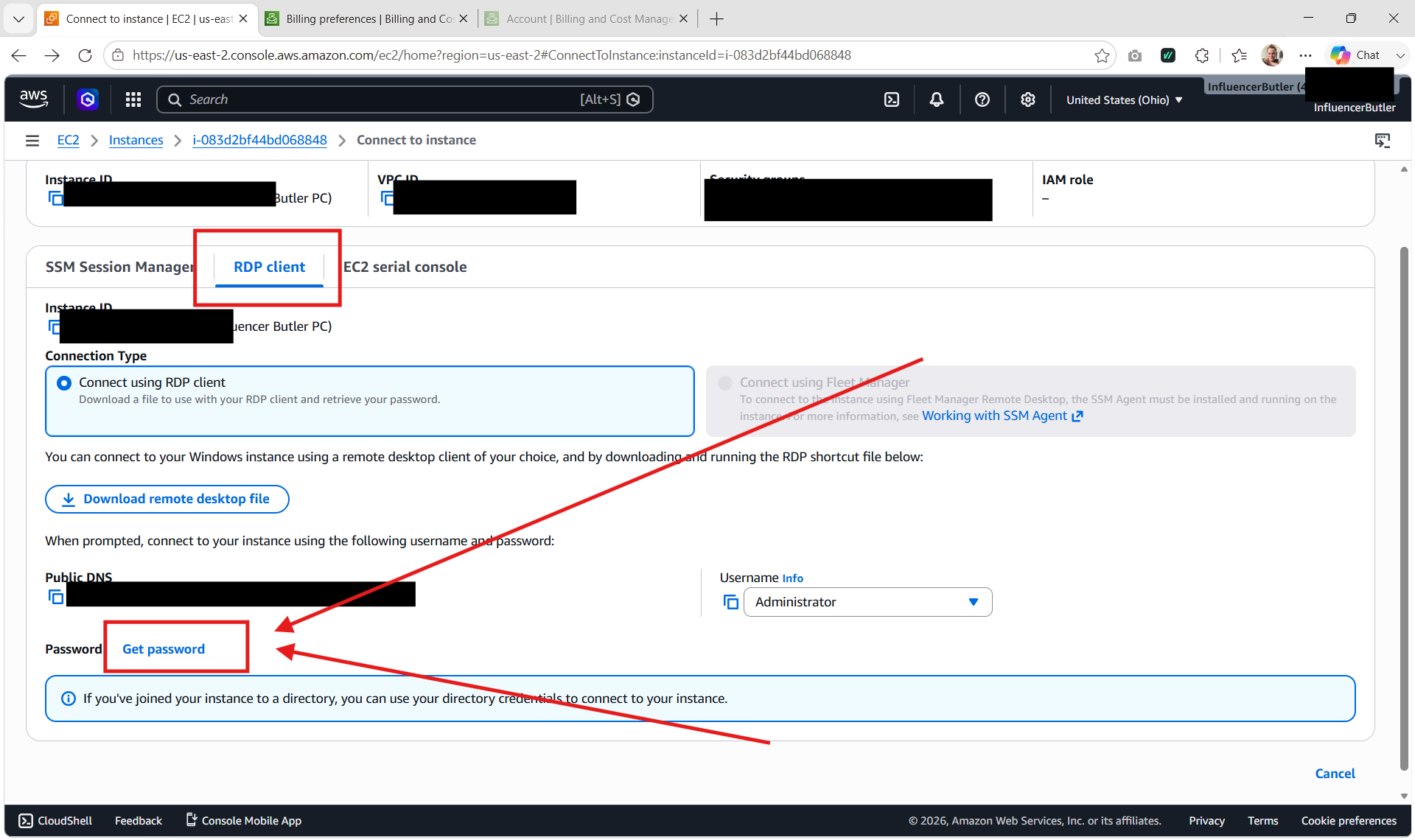
Task: Select Connect using RDP client radio option
Action: click(x=64, y=382)
